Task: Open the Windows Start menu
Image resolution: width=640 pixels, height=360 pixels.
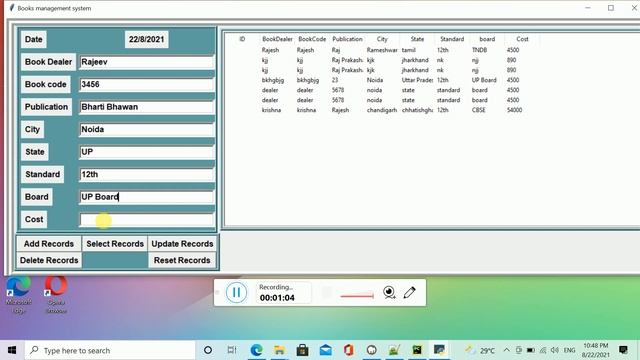Action: coord(12,350)
